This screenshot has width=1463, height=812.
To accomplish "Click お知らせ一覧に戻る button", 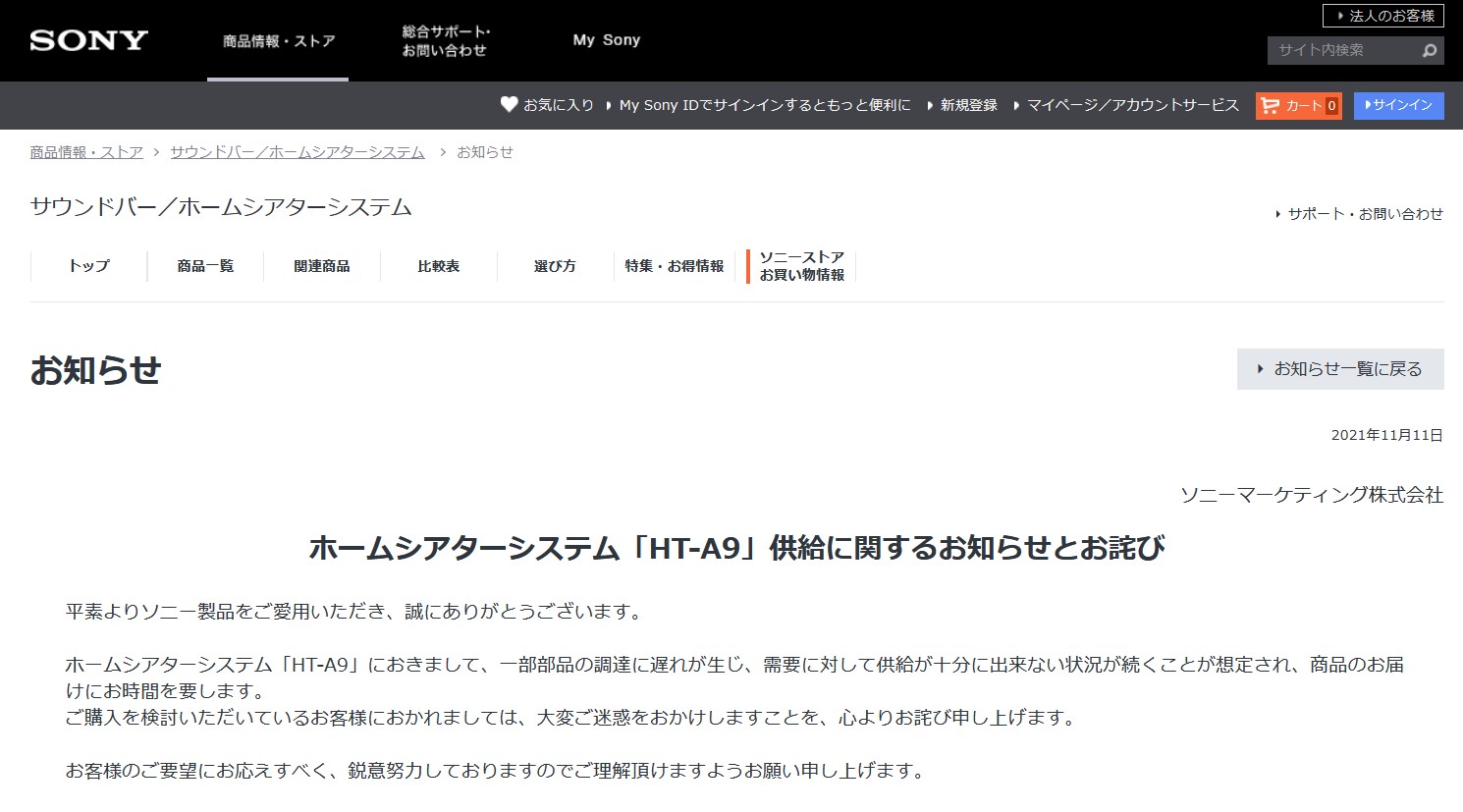I will [x=1340, y=369].
